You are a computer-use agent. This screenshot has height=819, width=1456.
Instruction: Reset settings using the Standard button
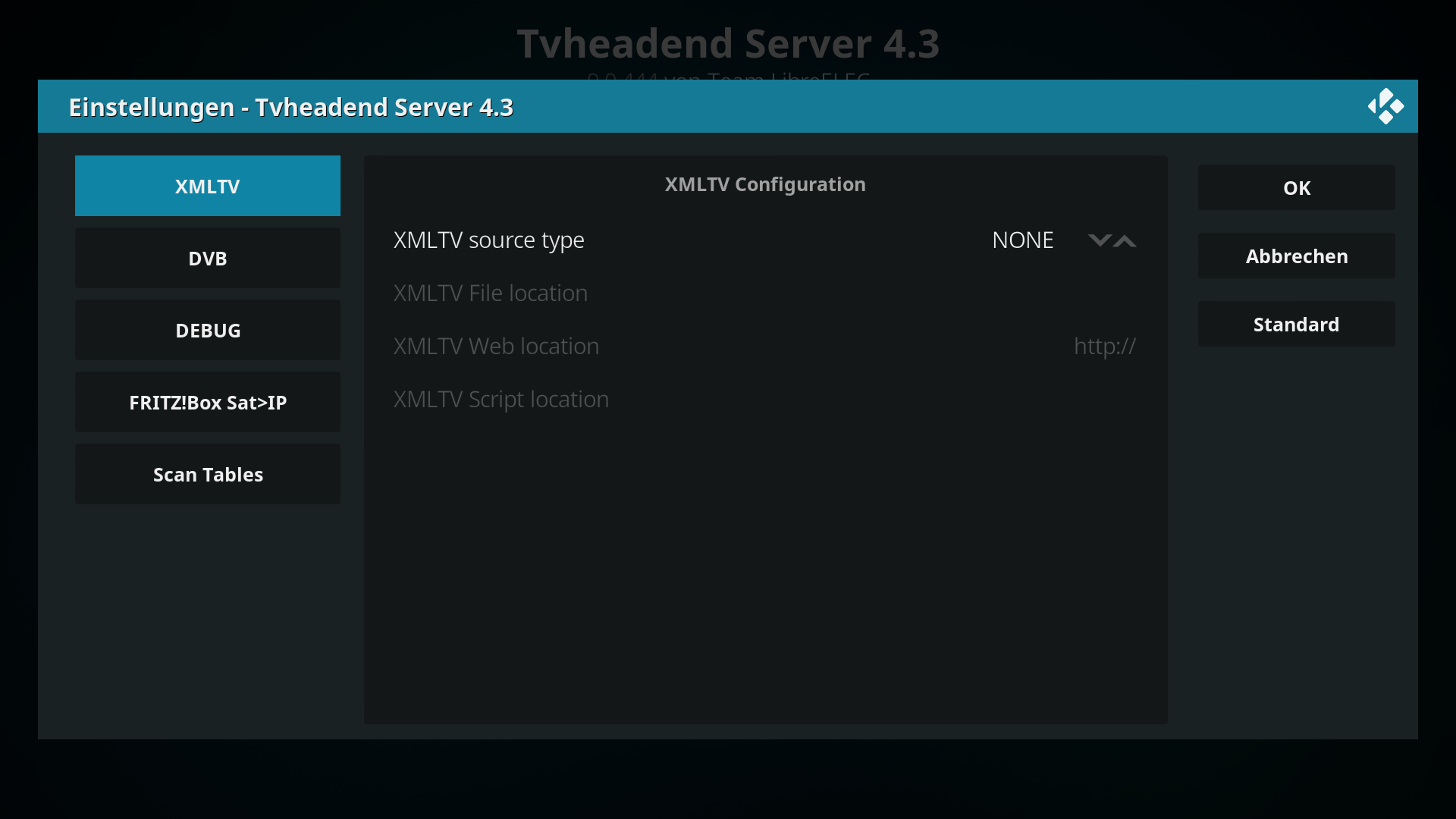[x=1297, y=324]
